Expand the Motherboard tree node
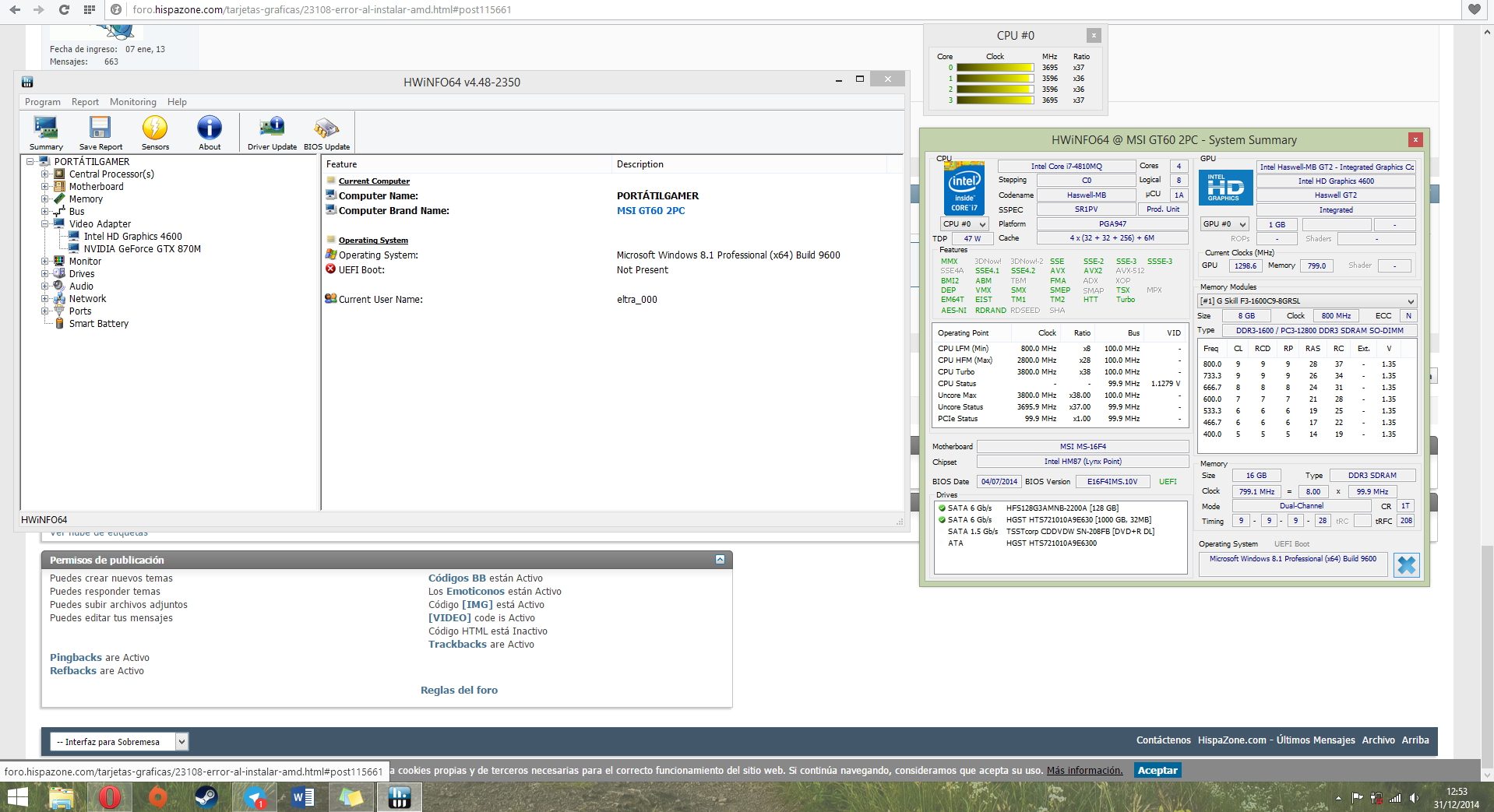Screen dimensions: 1494x812 [x=45, y=187]
